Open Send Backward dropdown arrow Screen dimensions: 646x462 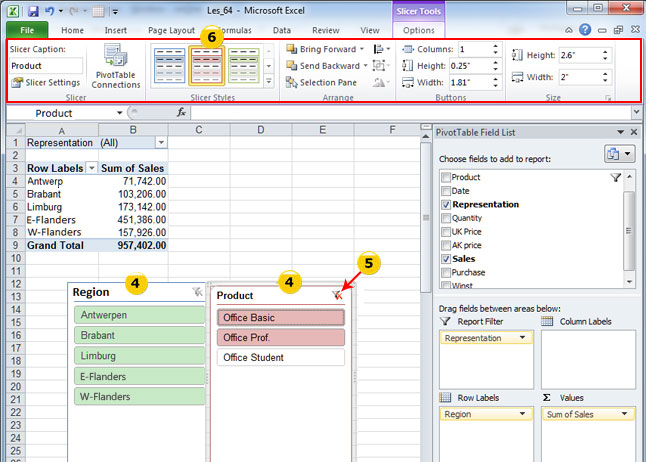tap(365, 66)
